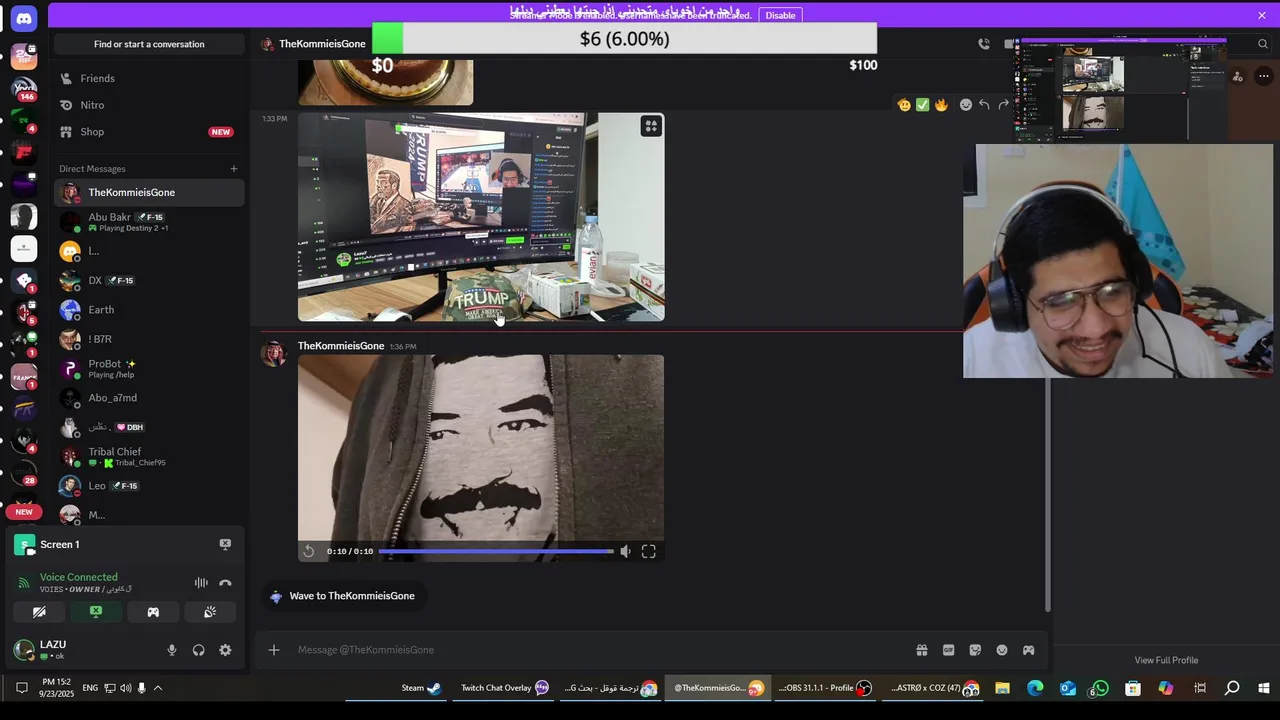The width and height of the screenshot is (1280, 720).
Task: Attach file with plus button in message bar
Action: (274, 650)
